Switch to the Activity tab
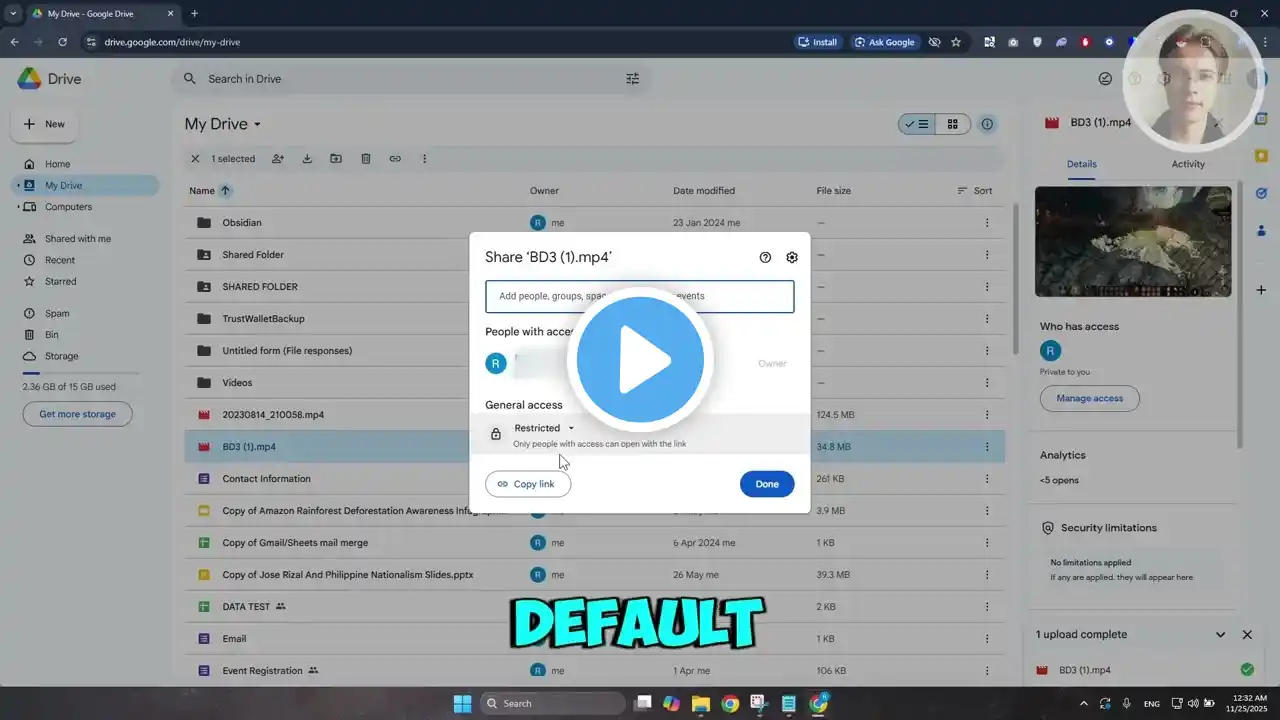This screenshot has height=720, width=1280. [x=1188, y=164]
